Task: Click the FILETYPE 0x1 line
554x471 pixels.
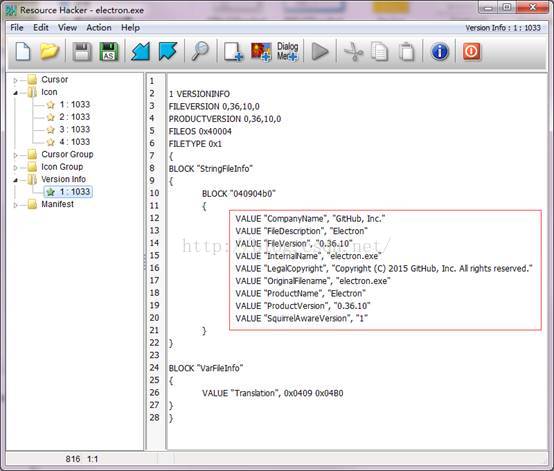Action: coord(195,144)
